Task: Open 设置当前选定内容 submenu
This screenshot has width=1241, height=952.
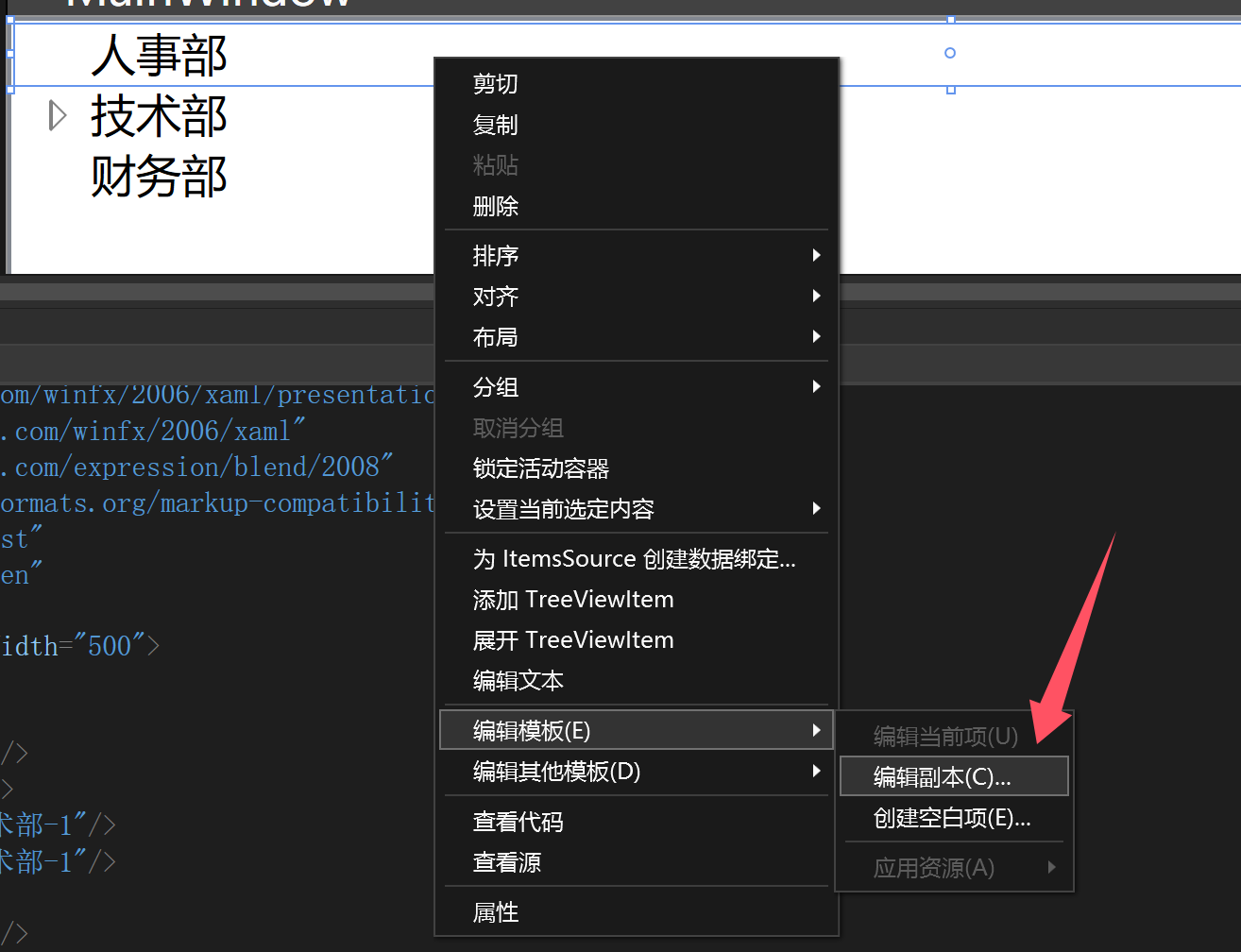Action: coord(636,509)
